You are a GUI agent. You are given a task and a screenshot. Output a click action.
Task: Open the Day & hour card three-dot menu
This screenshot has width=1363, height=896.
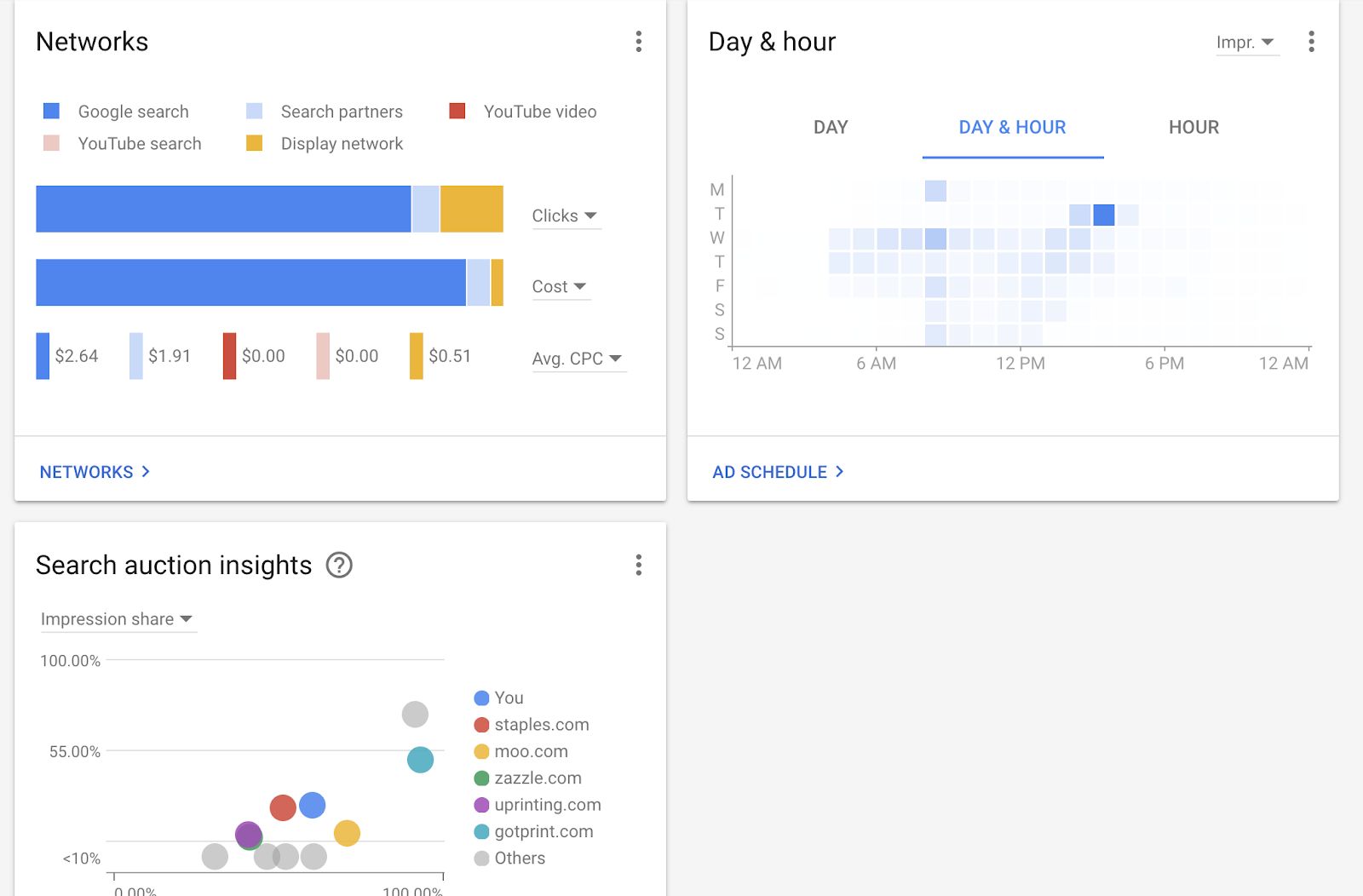click(x=1311, y=42)
